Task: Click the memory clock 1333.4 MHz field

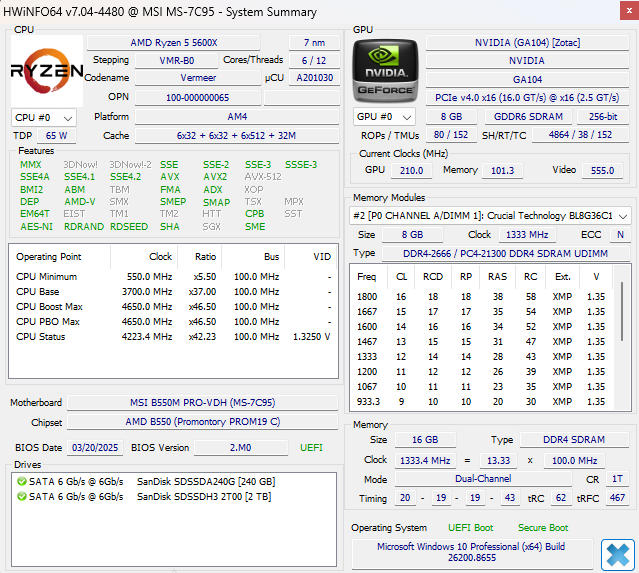Action: click(425, 461)
